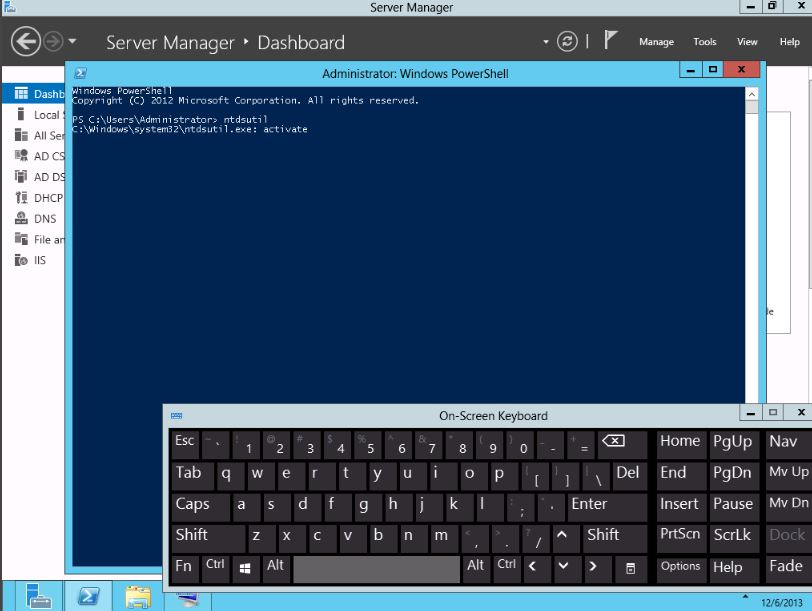Open dropdown arrow left of refresh icon
The image size is (812, 611).
pos(546,41)
